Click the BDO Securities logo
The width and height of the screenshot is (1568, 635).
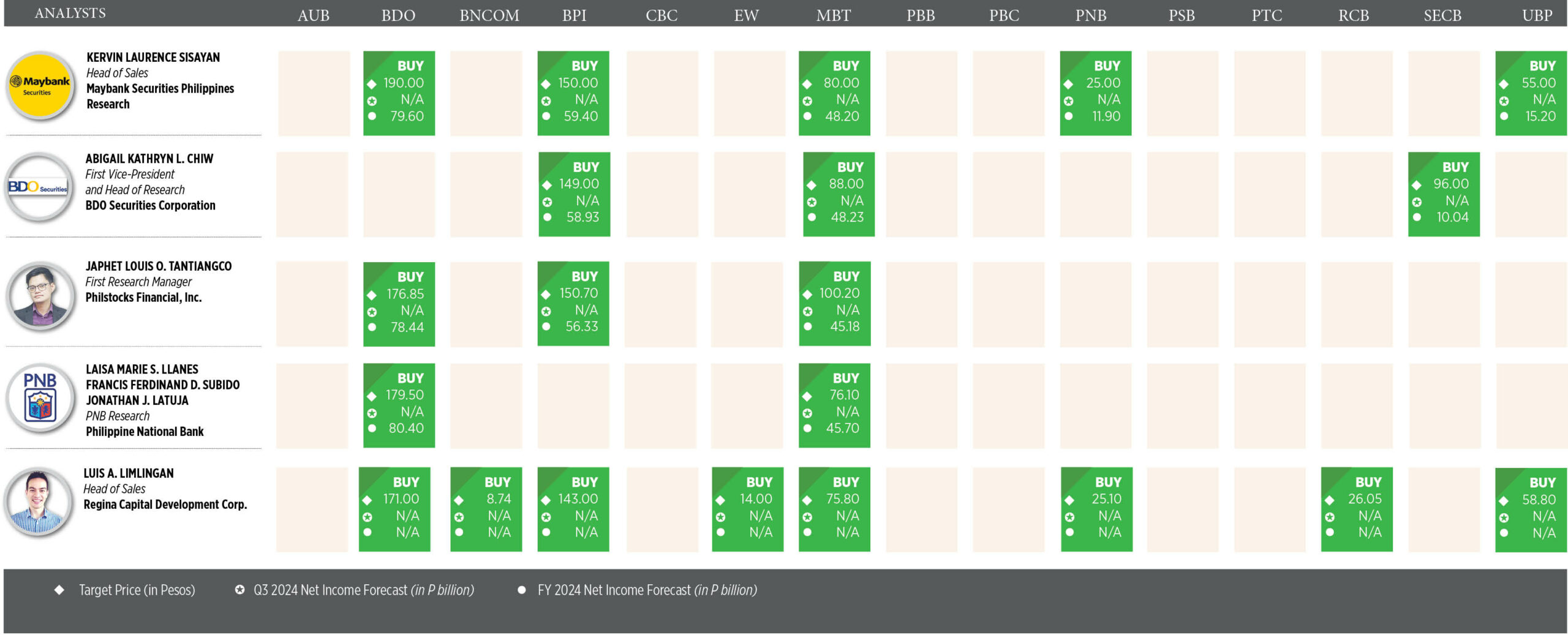(39, 187)
